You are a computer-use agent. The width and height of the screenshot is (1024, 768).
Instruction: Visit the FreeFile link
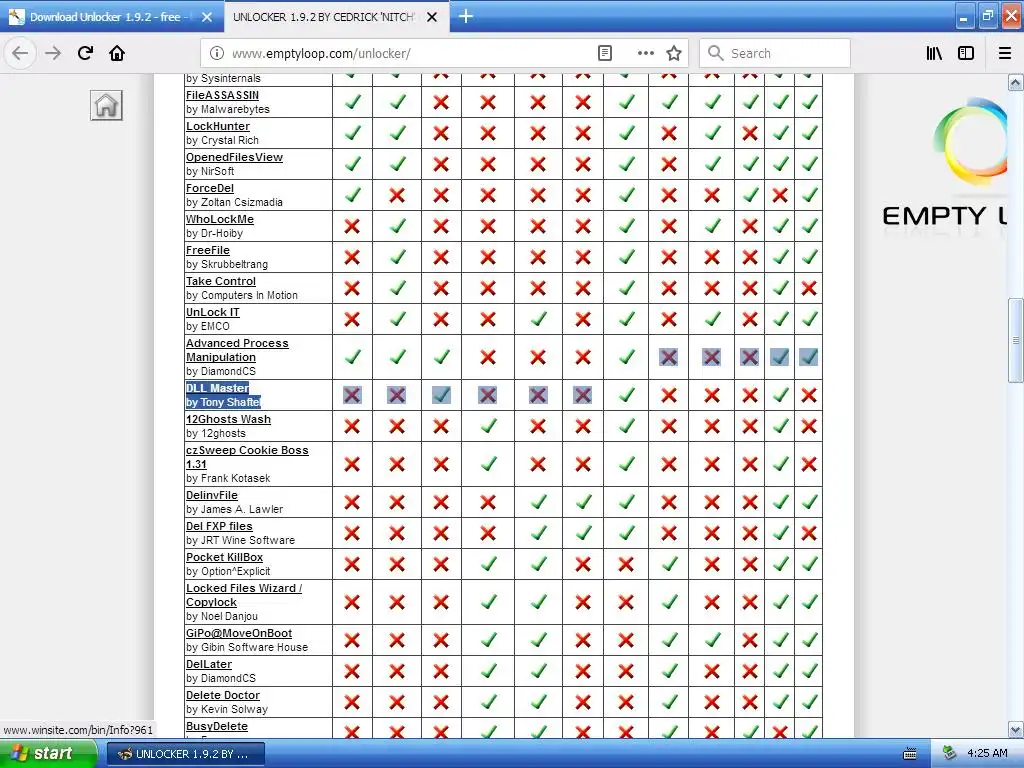pyautogui.click(x=208, y=250)
